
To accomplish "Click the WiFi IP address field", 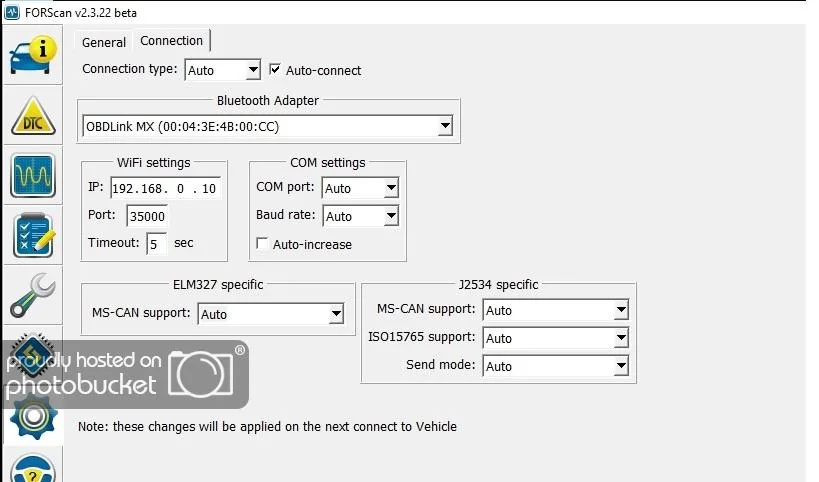I will point(166,189).
